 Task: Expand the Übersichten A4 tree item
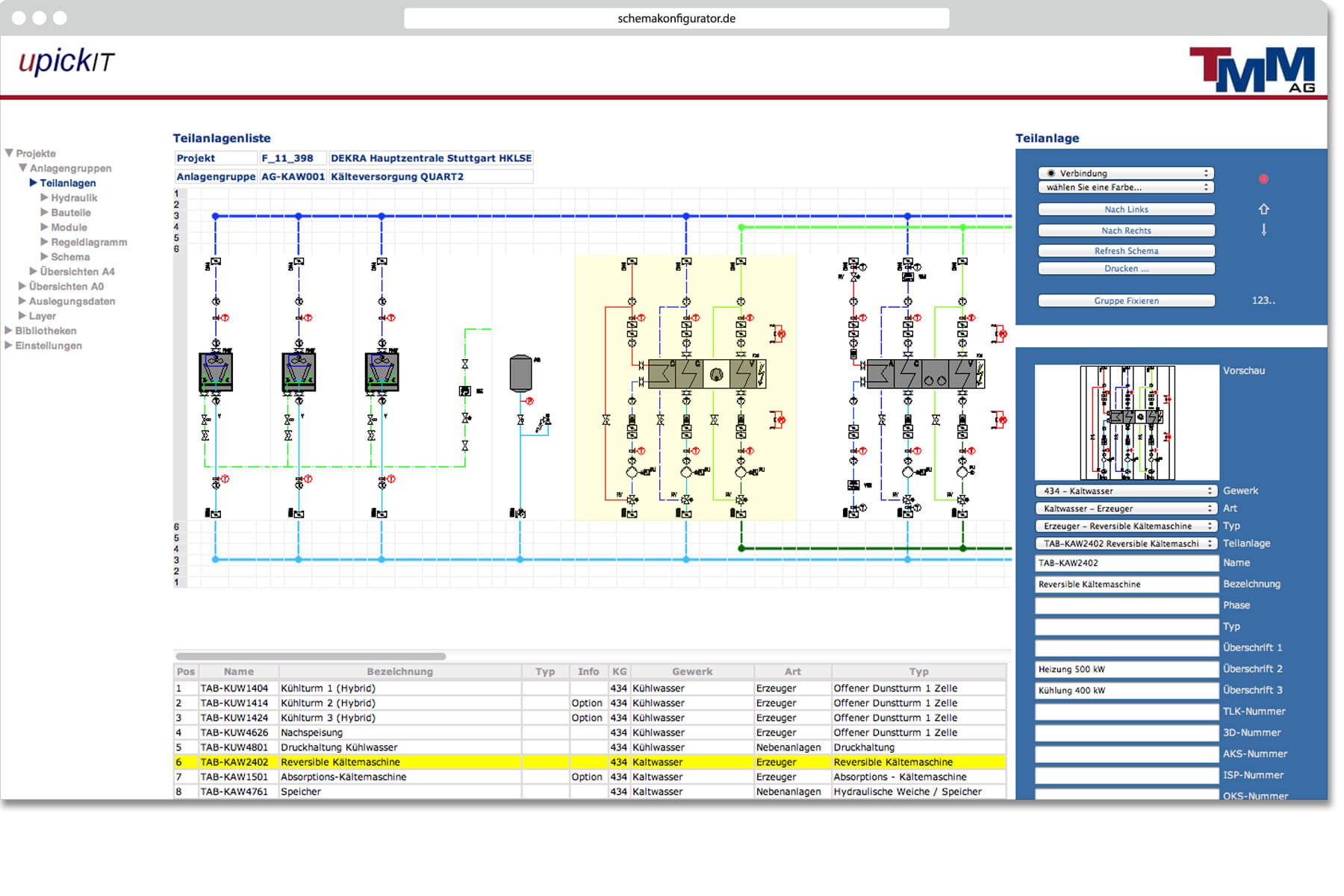coord(33,272)
